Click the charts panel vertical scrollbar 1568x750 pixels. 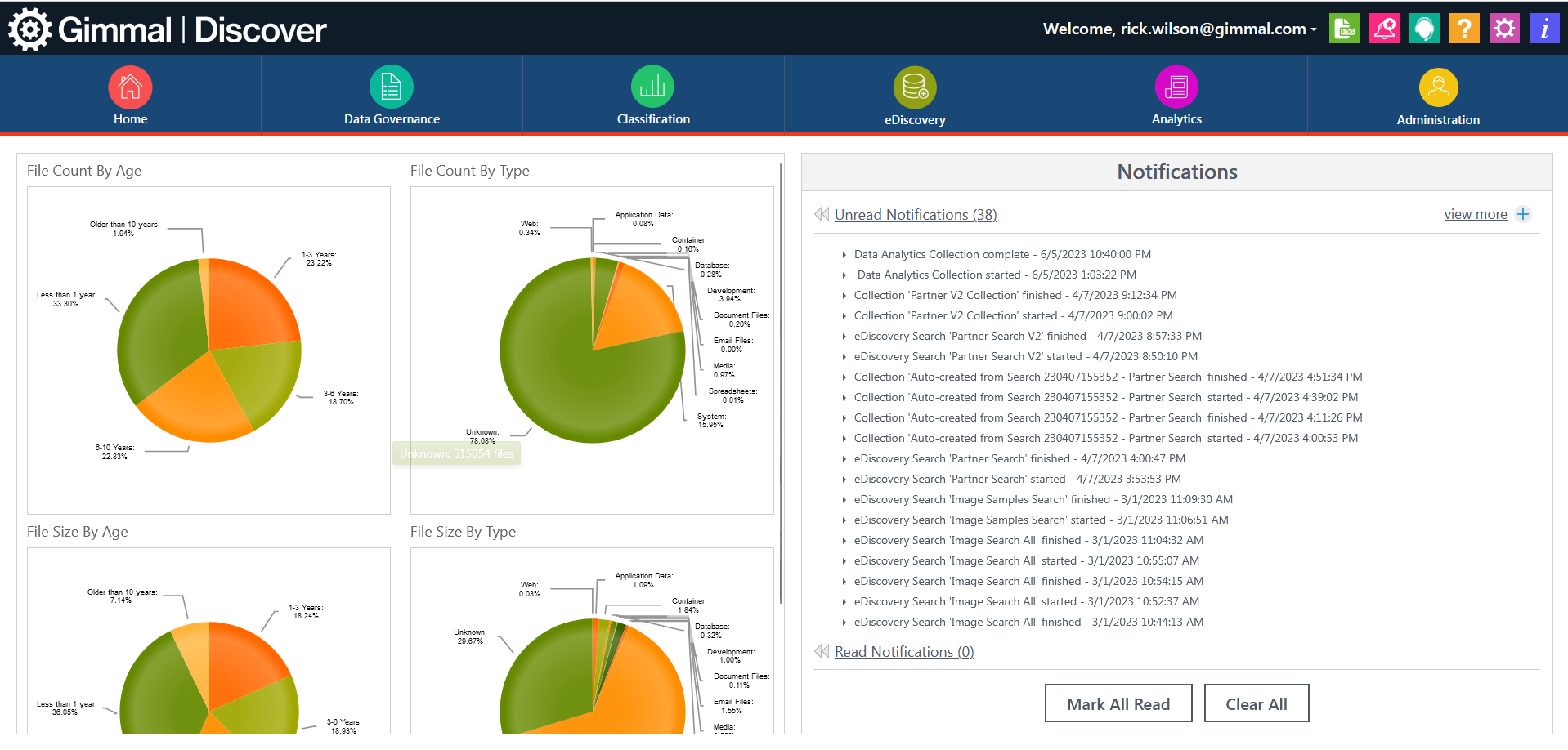pos(781,384)
